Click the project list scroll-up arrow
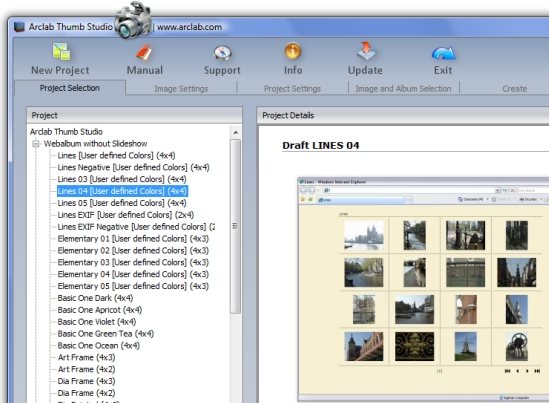The image size is (549, 403). click(x=236, y=132)
